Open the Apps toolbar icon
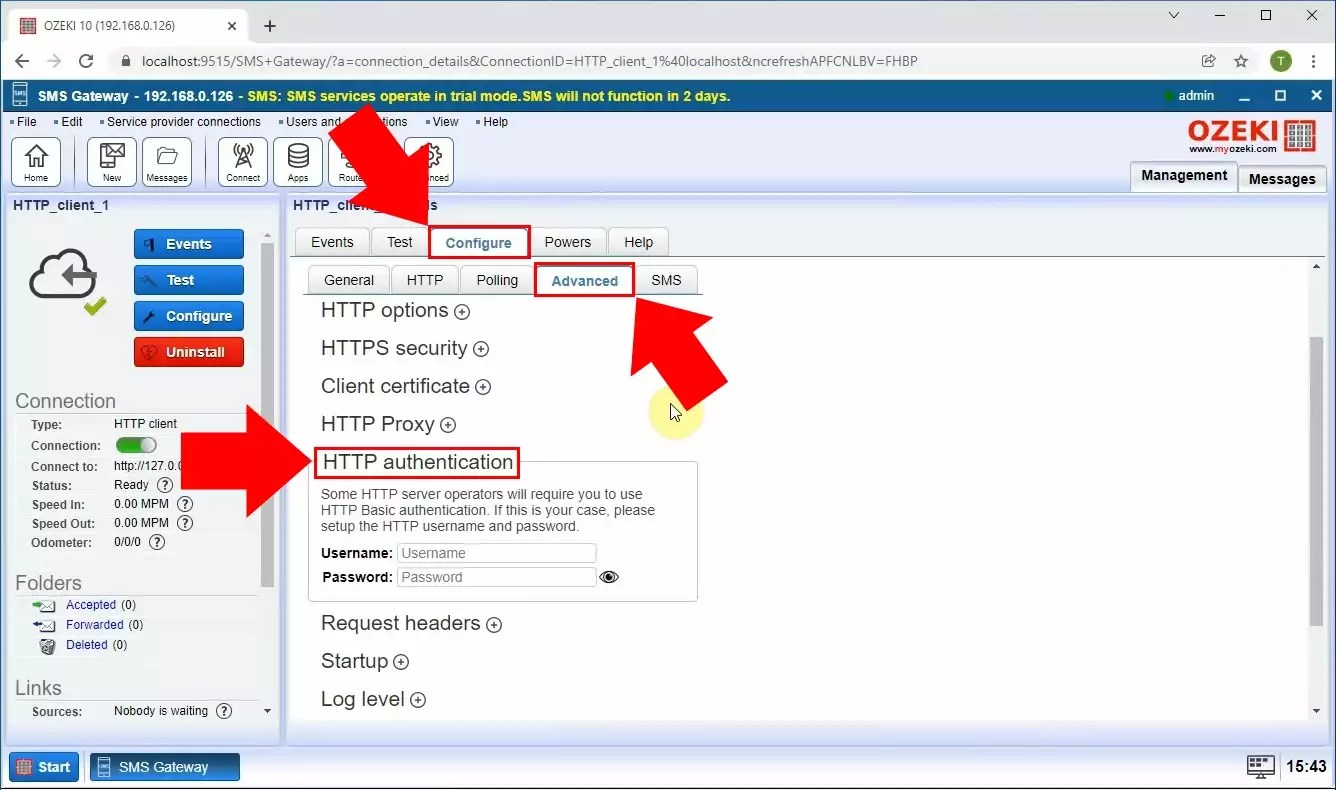The image size is (1336, 790). [298, 162]
